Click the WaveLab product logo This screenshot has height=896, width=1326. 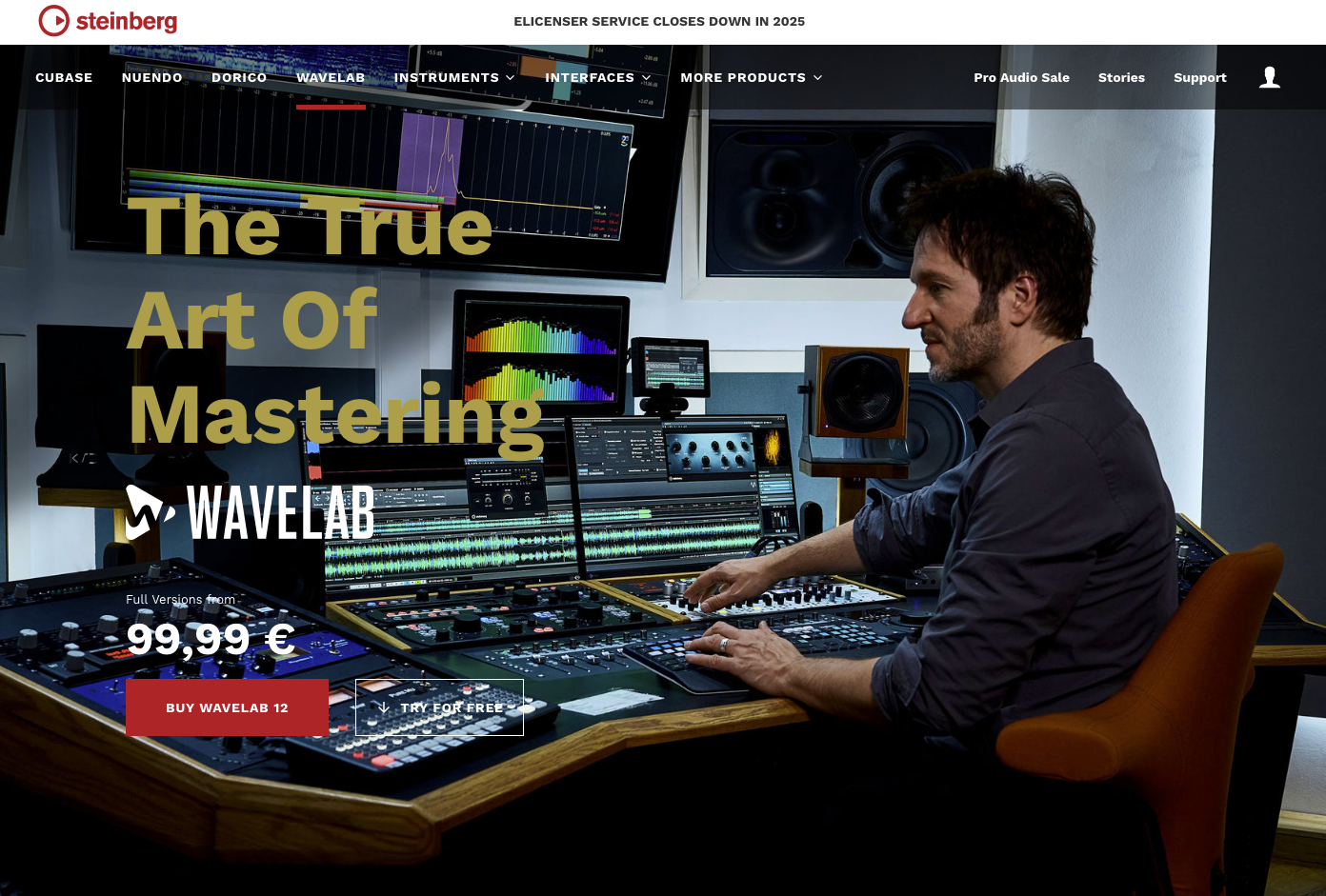click(x=250, y=512)
